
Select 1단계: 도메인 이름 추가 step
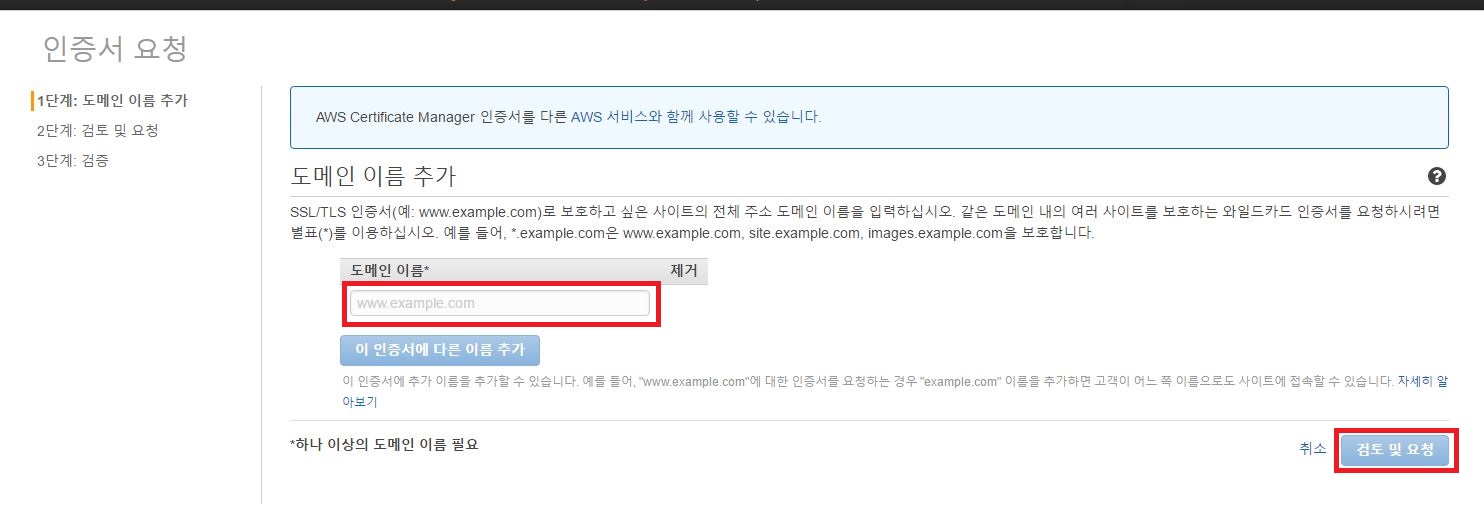pos(111,101)
